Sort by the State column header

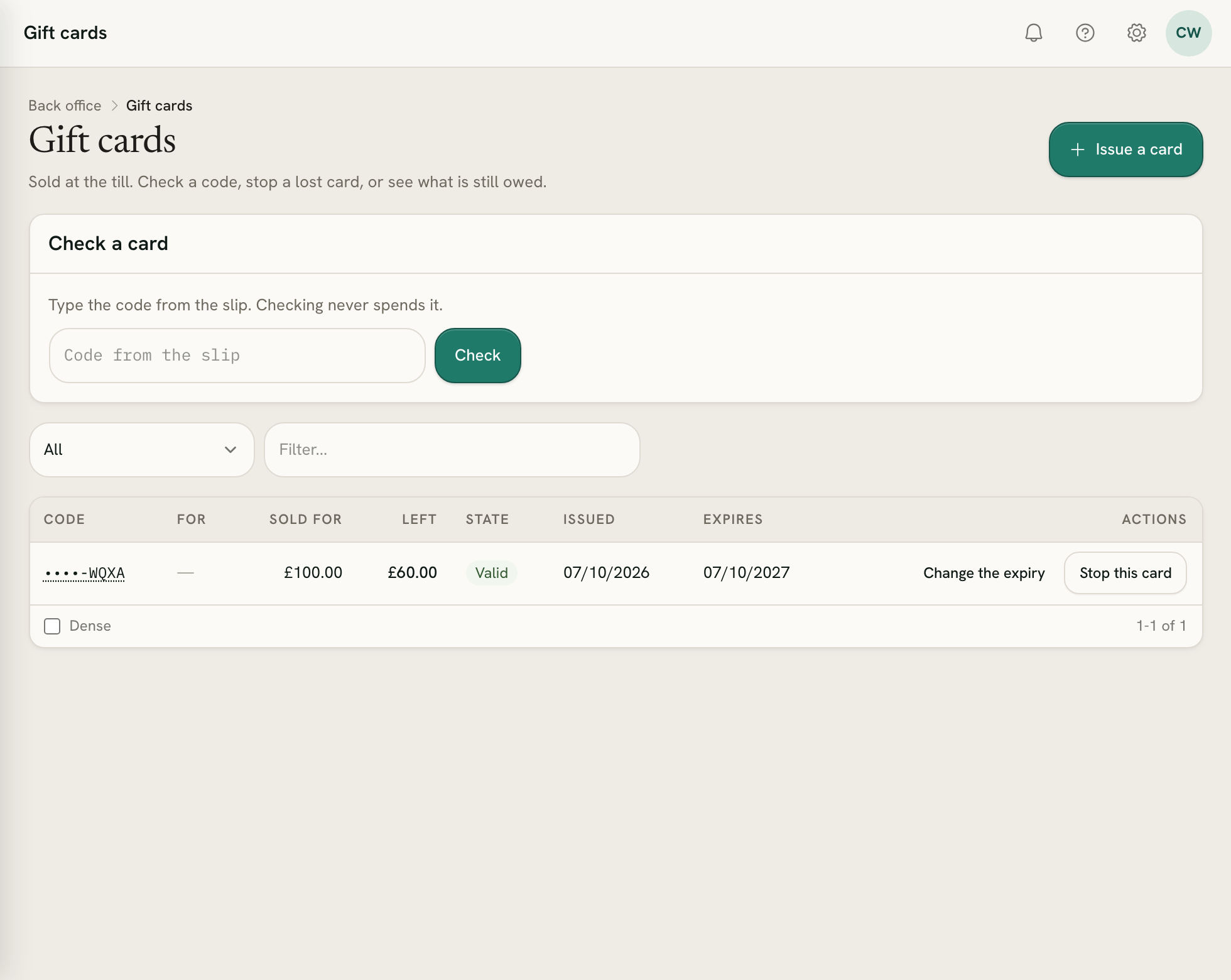tap(487, 520)
